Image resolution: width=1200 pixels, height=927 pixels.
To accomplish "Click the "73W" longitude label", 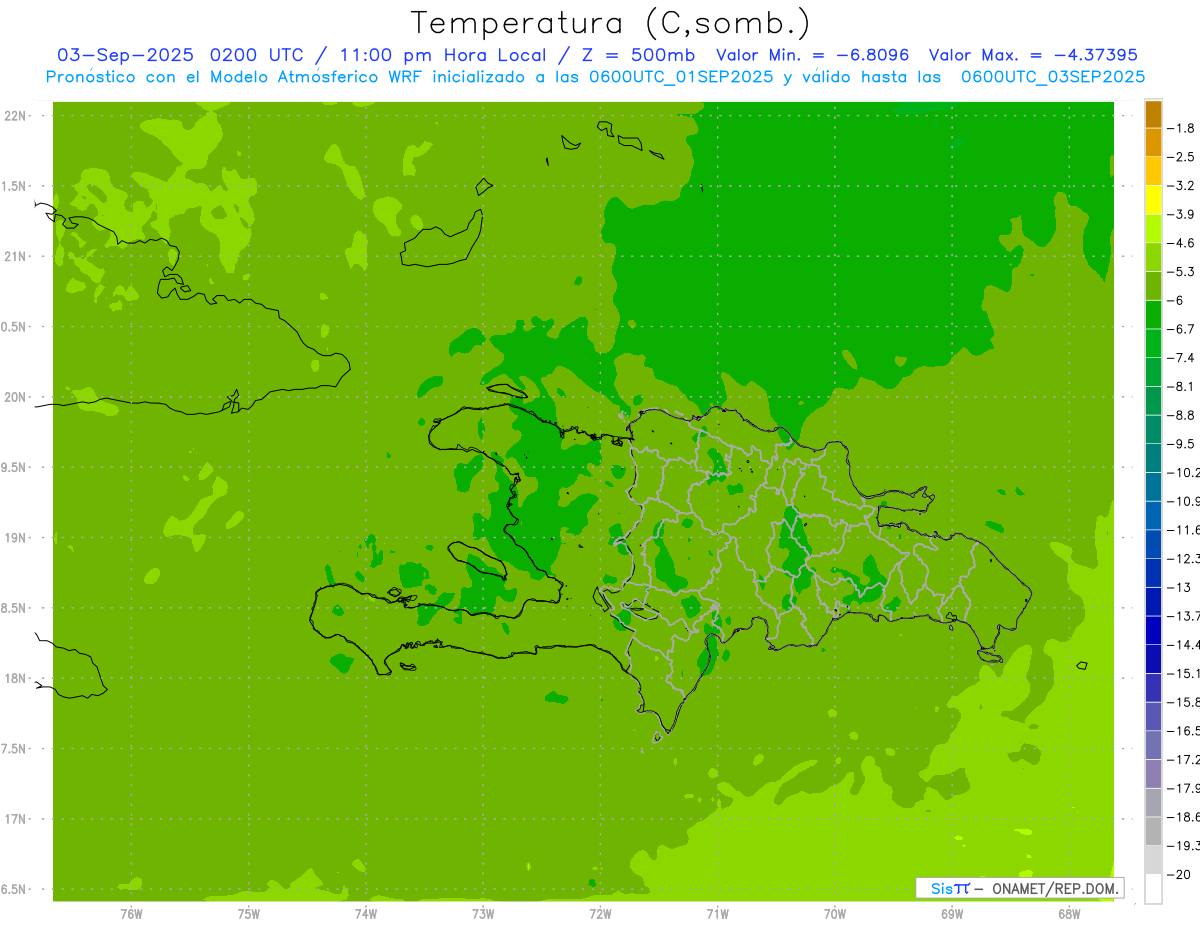I will (x=483, y=913).
